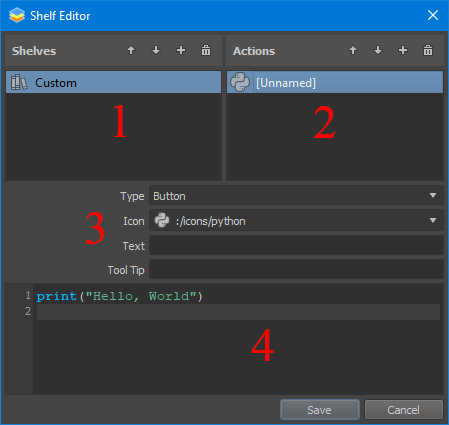Click into the Text input field

[296, 246]
